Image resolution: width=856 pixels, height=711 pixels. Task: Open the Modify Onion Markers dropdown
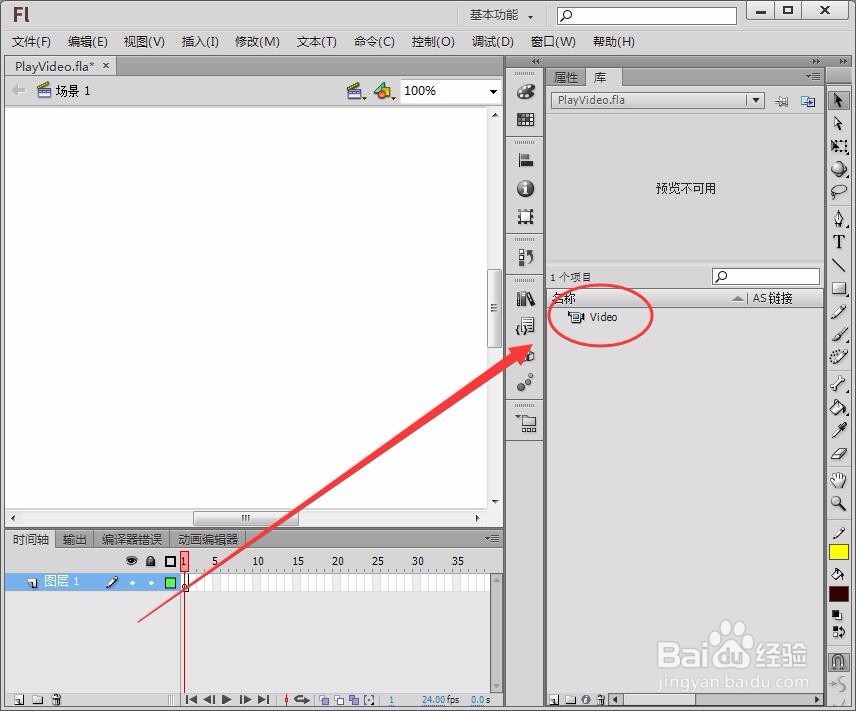coord(370,700)
